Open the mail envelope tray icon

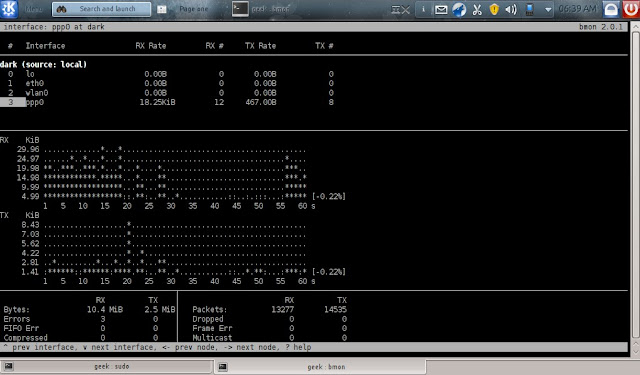(x=441, y=9)
